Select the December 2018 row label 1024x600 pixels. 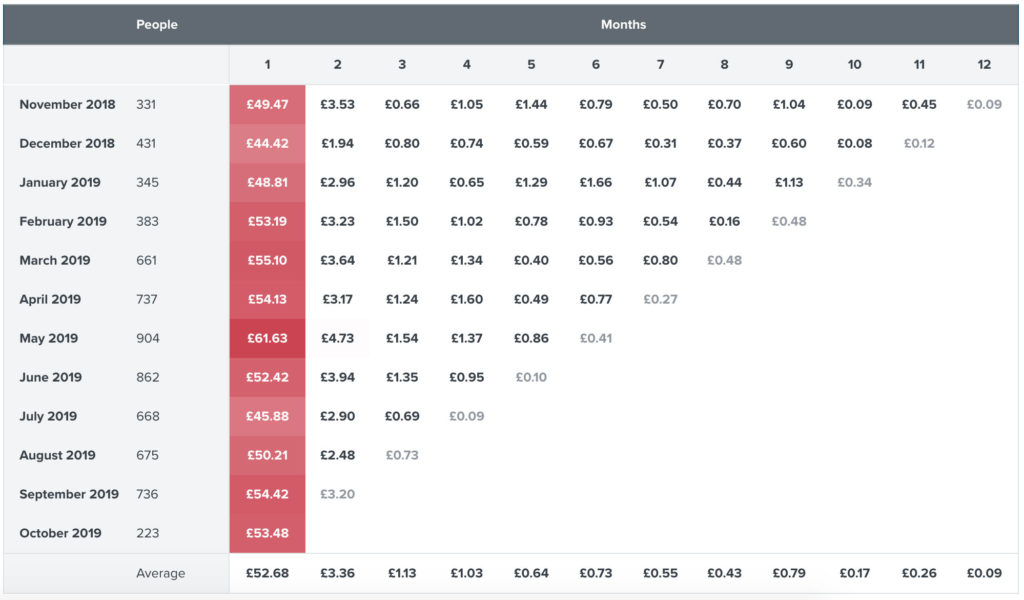click(x=67, y=144)
